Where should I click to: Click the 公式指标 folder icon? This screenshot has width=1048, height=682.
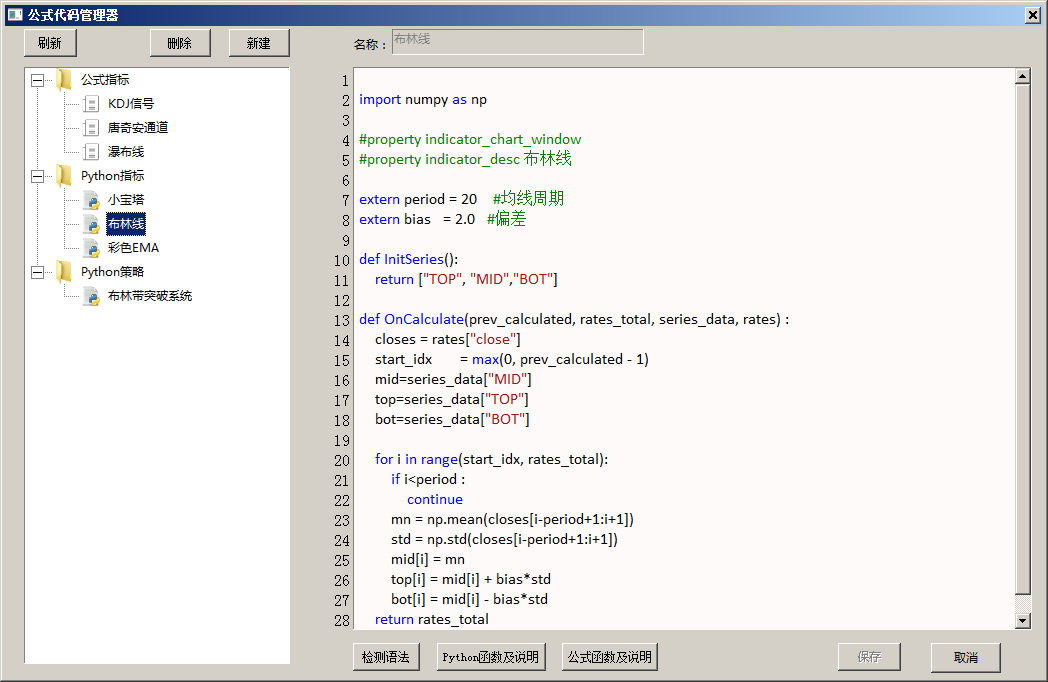[65, 80]
